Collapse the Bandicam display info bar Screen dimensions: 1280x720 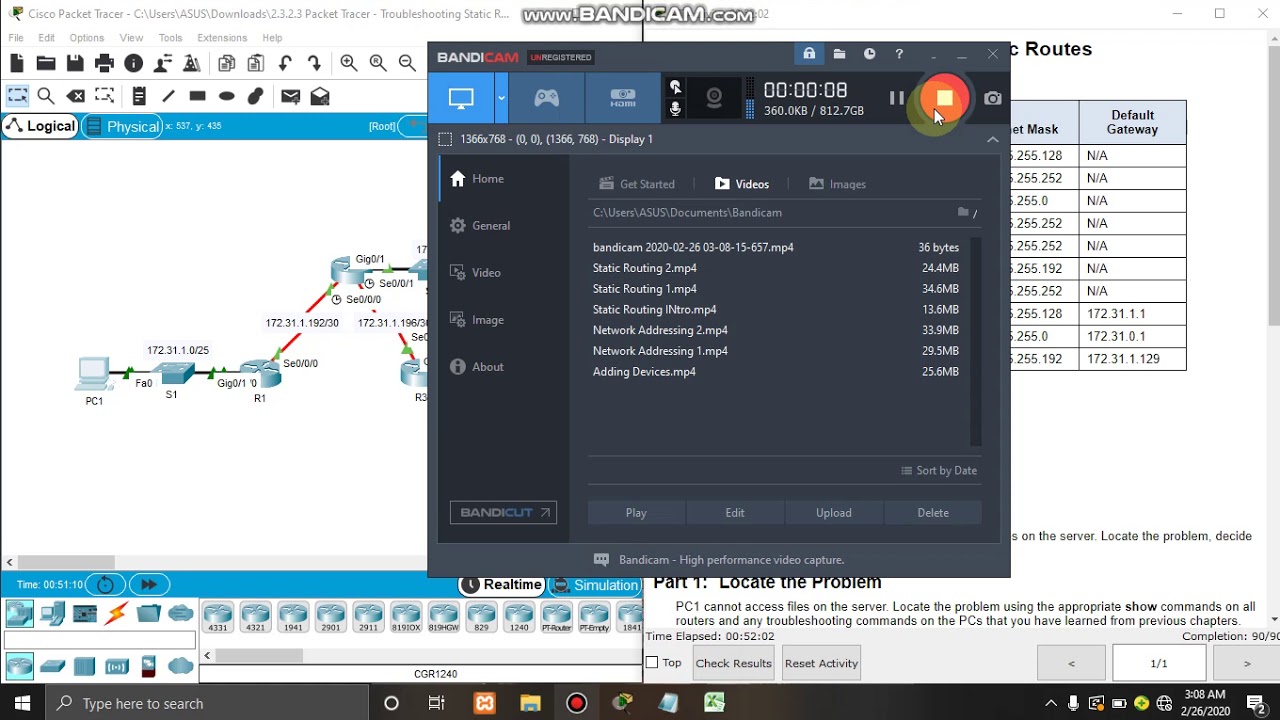coord(992,139)
